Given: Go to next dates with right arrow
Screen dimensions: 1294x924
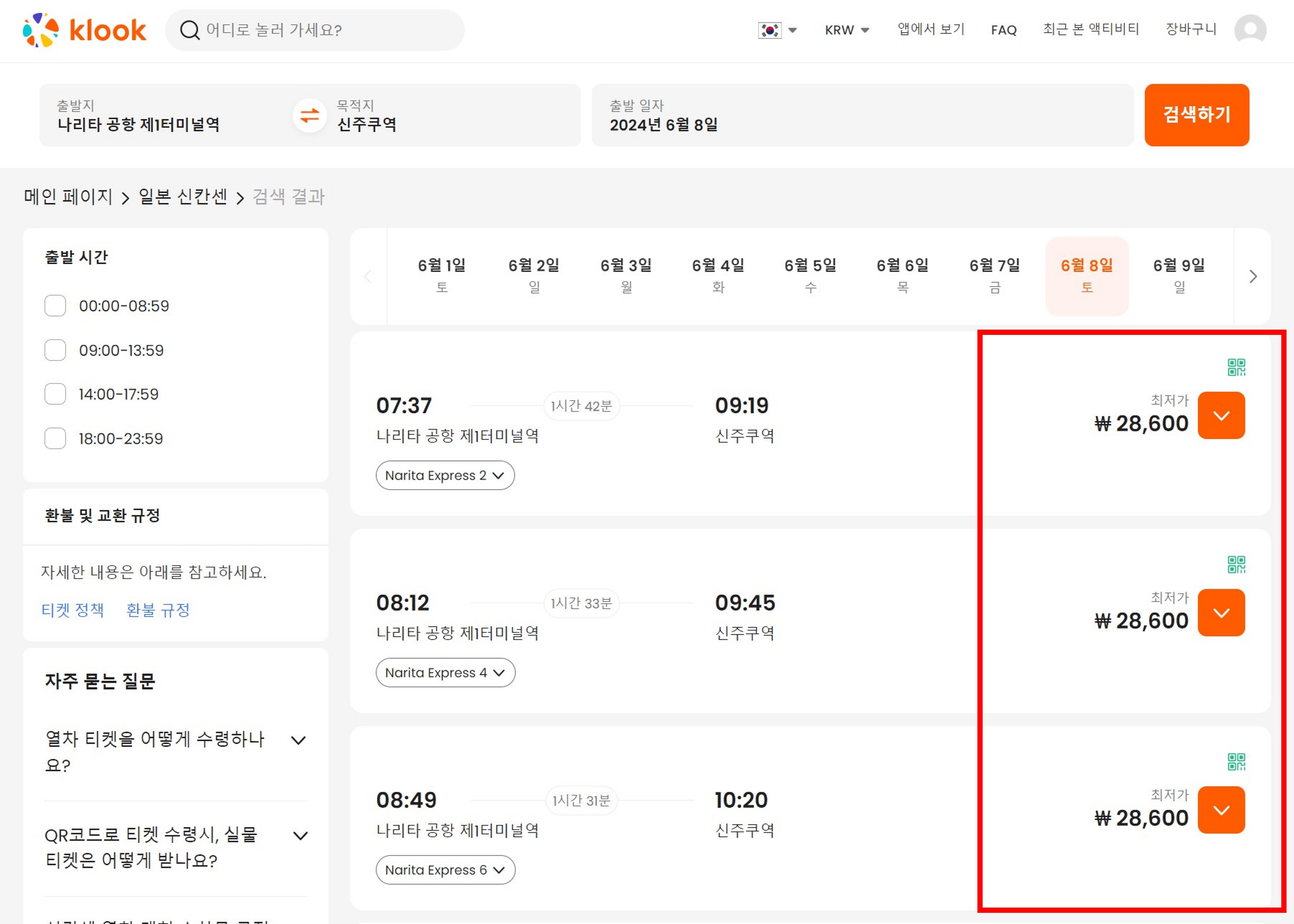Looking at the screenshot, I should click(x=1253, y=277).
